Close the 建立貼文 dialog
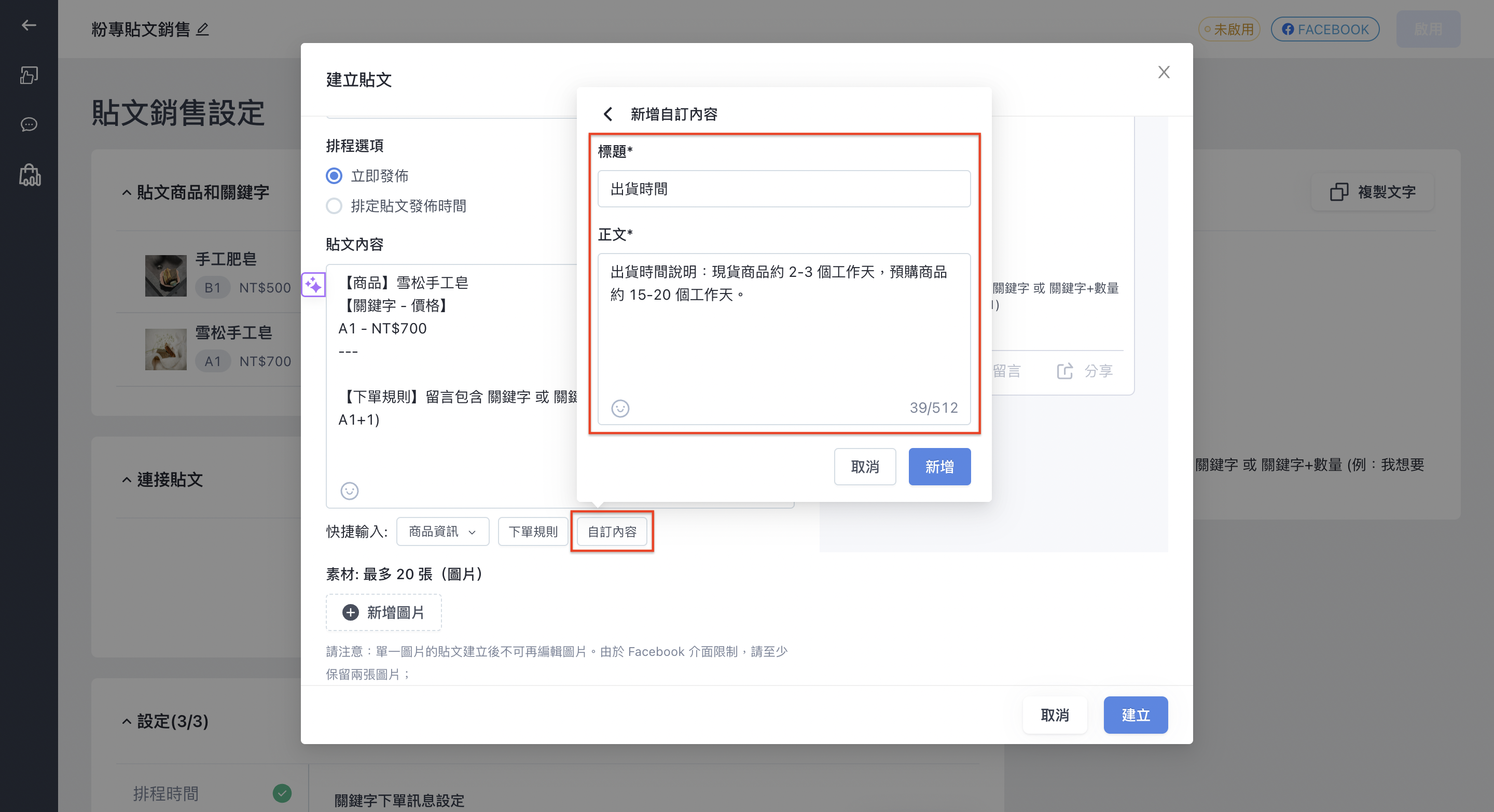The width and height of the screenshot is (1494, 812). coord(1164,73)
